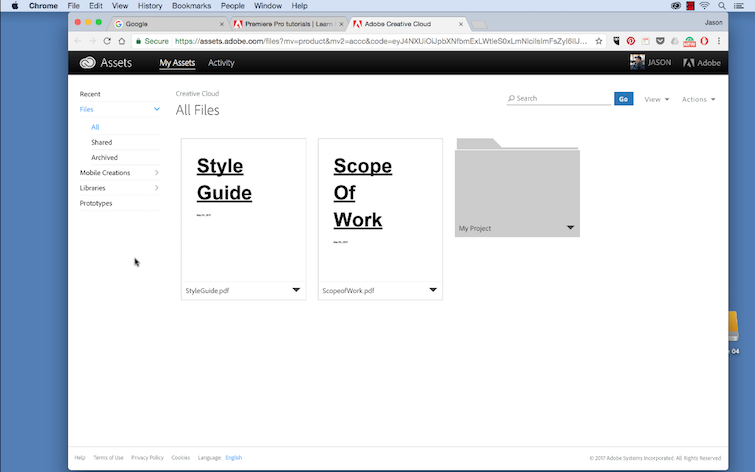This screenshot has height=472, width=755.
Task: Bookmark page with the star icon
Action: coord(599,41)
